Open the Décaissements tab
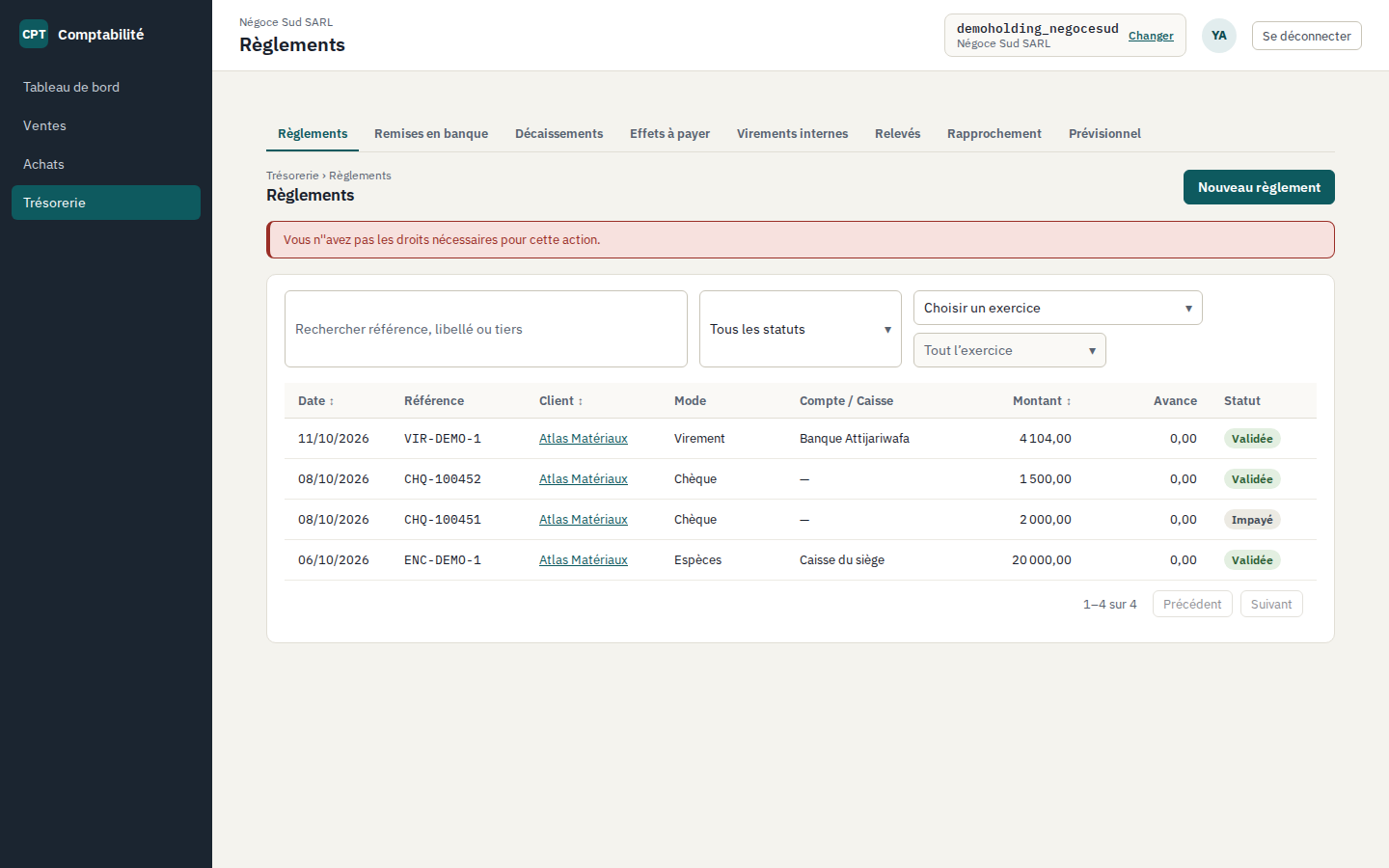This screenshot has height=868, width=1389. coord(558,134)
